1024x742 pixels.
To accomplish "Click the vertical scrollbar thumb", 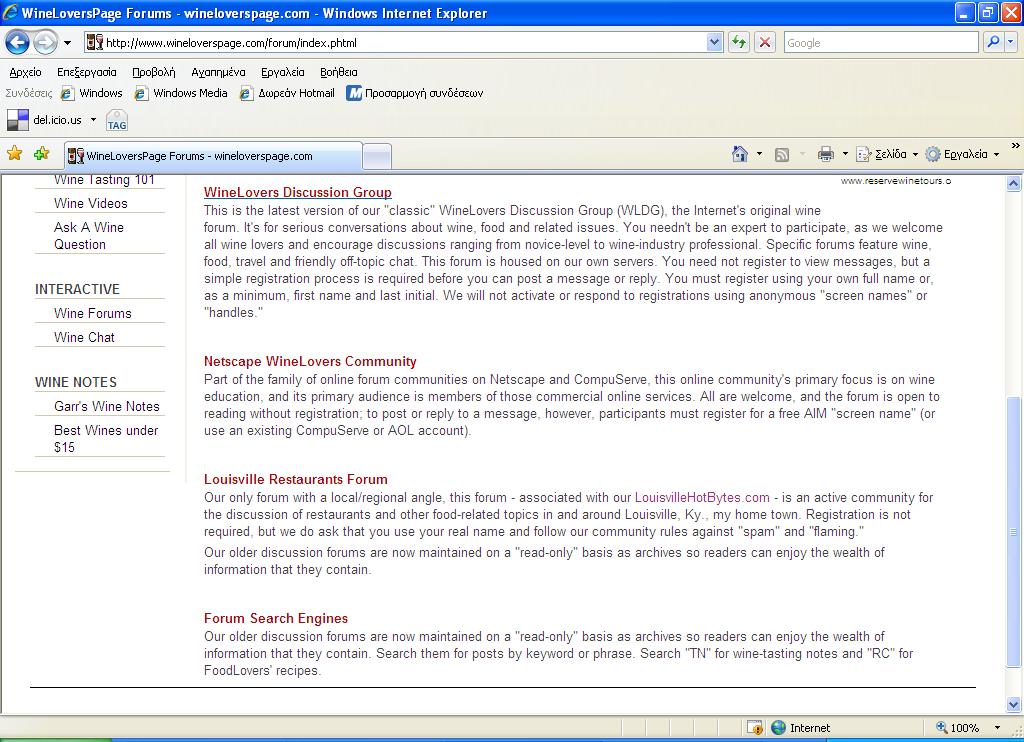I will pyautogui.click(x=1014, y=532).
